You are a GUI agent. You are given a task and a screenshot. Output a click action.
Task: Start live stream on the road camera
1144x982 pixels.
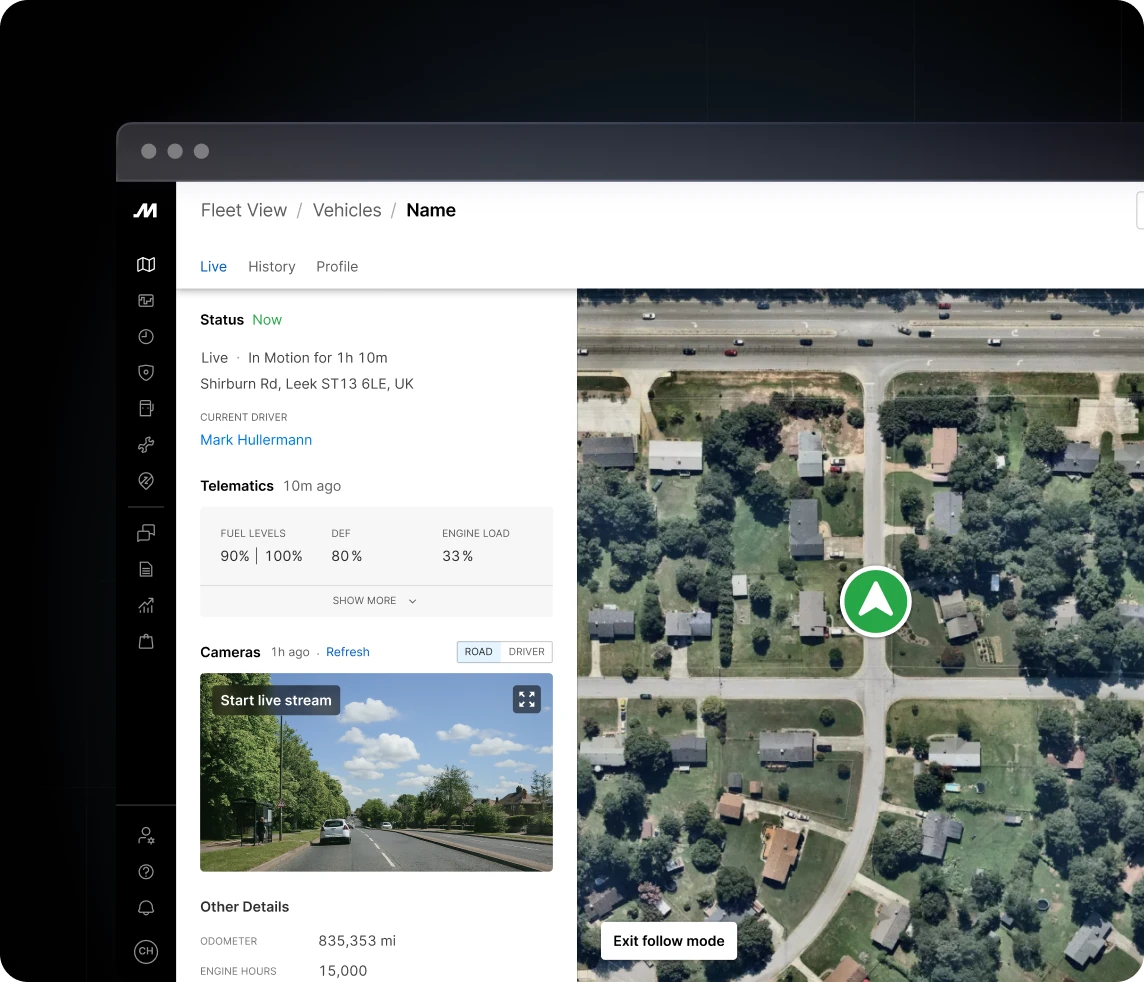coord(276,699)
